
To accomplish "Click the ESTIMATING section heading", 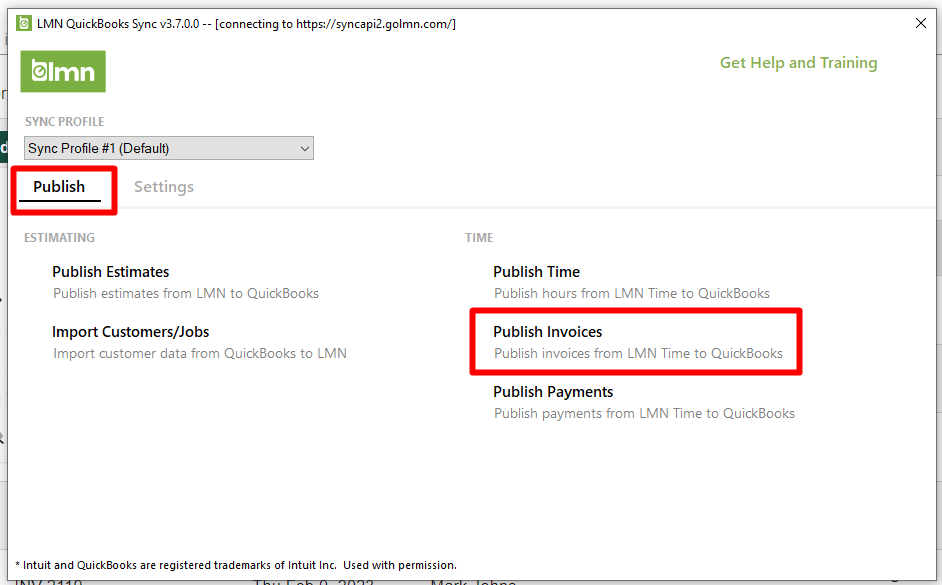I will 59,238.
